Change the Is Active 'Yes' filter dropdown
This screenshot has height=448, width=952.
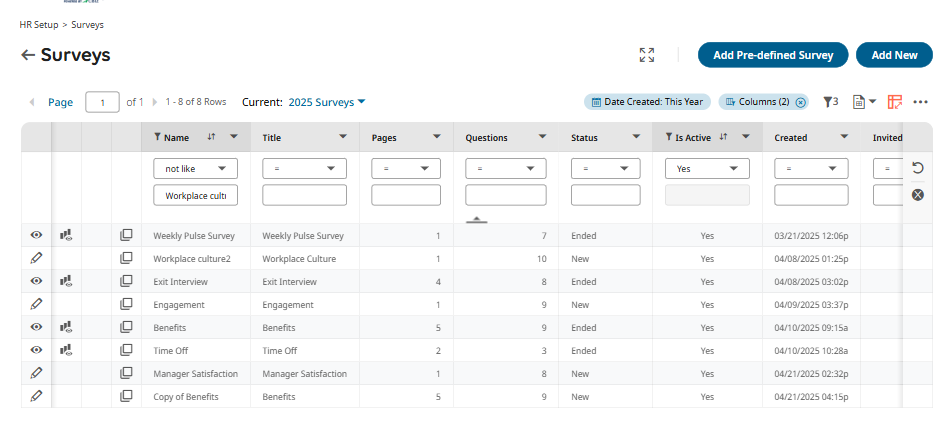(x=707, y=168)
